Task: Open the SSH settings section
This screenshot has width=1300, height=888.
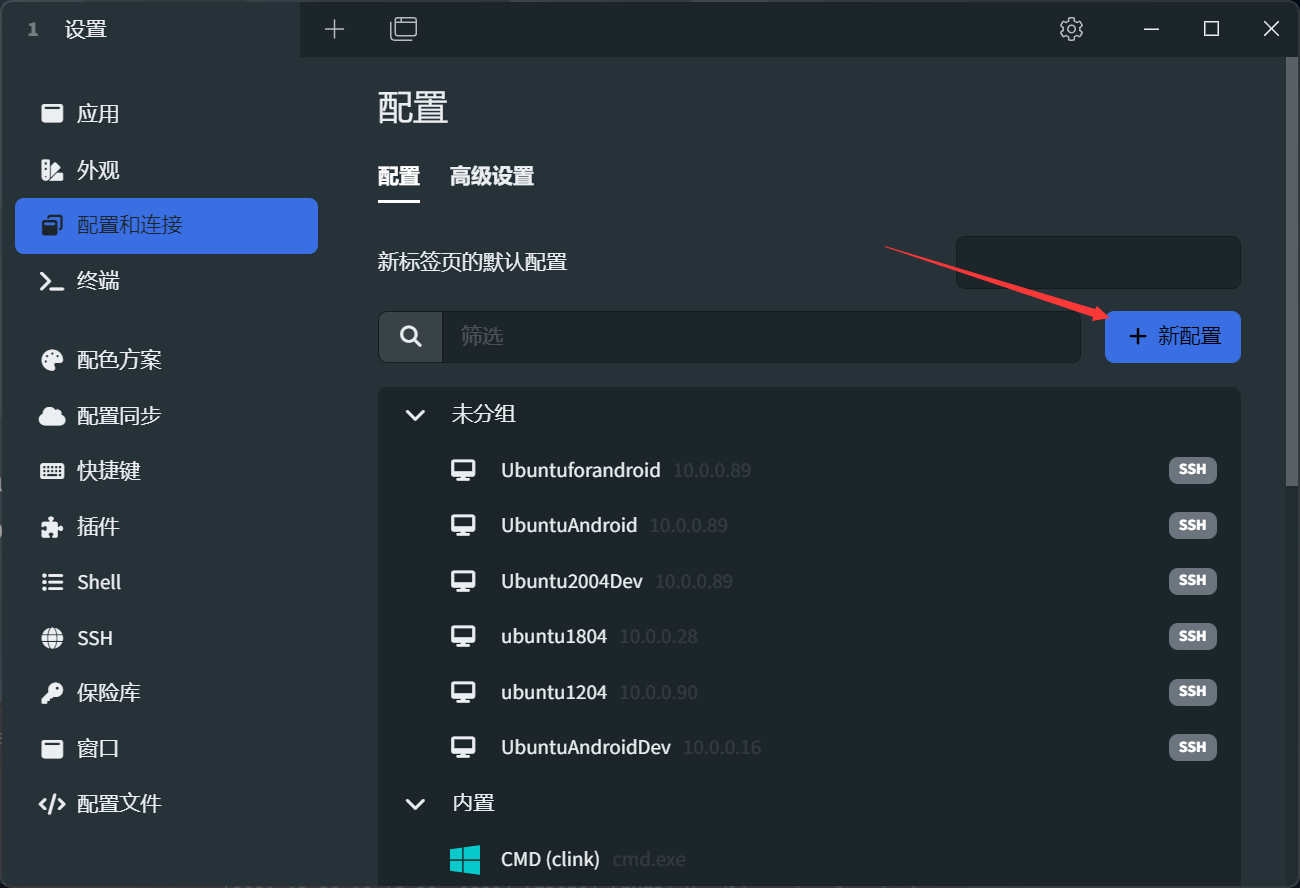Action: (166, 638)
